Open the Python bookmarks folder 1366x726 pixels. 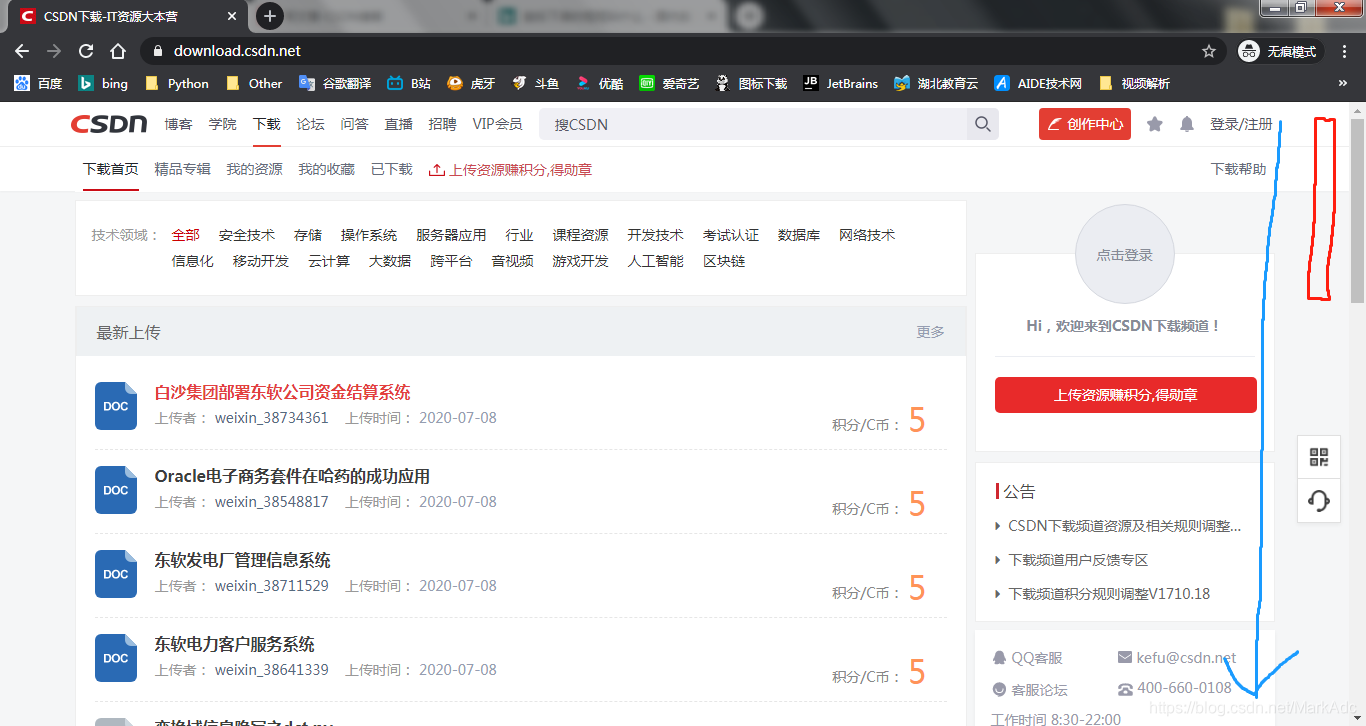tap(177, 83)
